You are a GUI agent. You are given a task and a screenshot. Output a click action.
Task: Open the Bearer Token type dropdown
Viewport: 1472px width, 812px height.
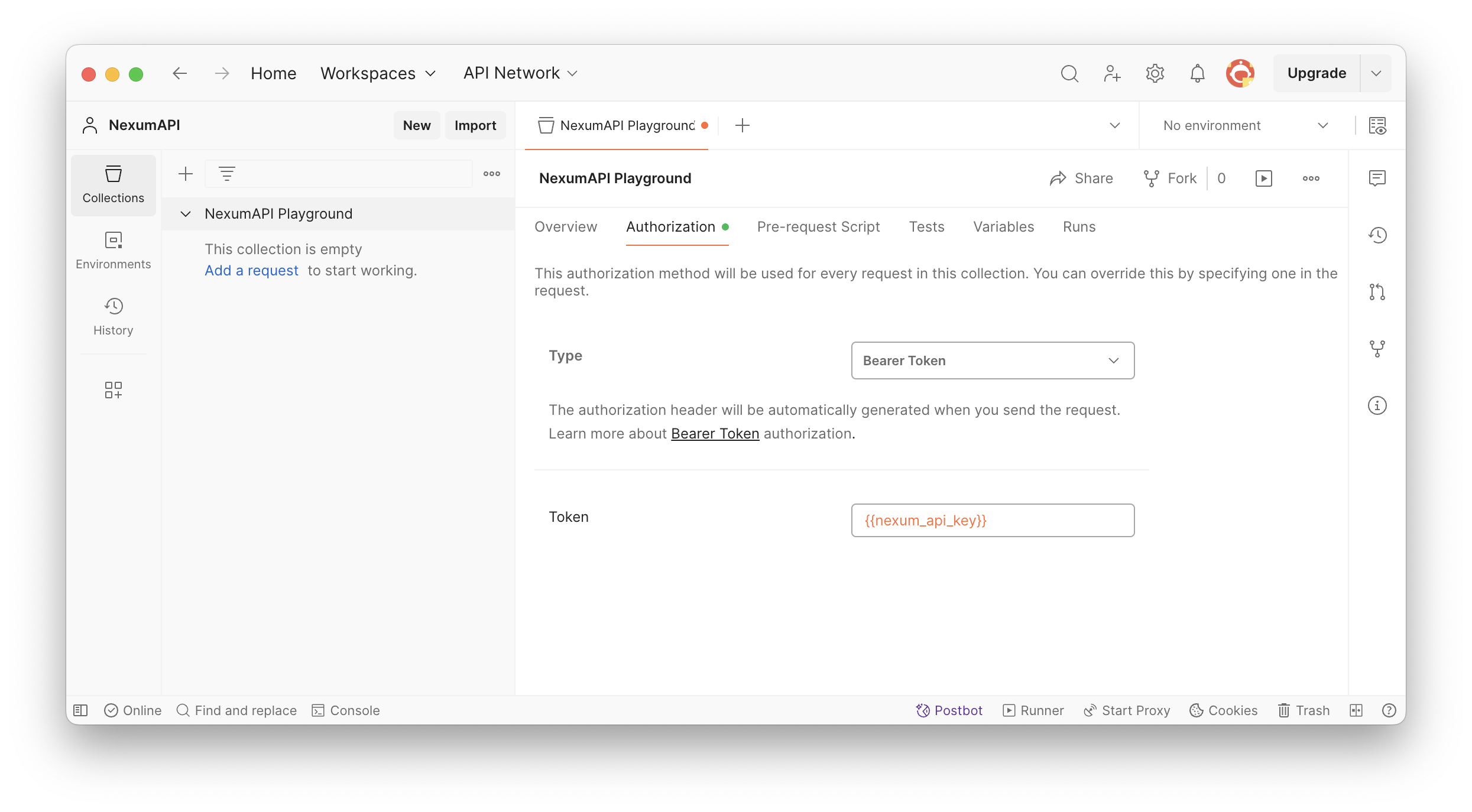[x=992, y=360]
